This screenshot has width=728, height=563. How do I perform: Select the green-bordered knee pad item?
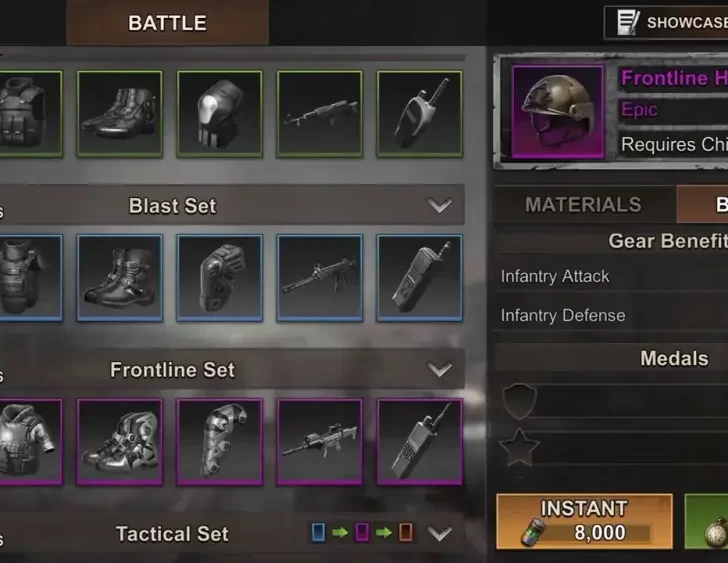(220, 114)
